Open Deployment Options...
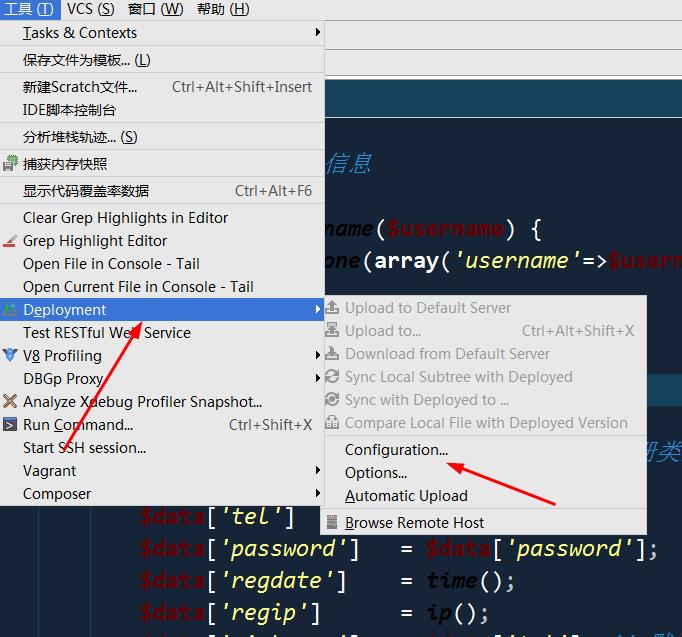The width and height of the screenshot is (682, 637). (483, 473)
